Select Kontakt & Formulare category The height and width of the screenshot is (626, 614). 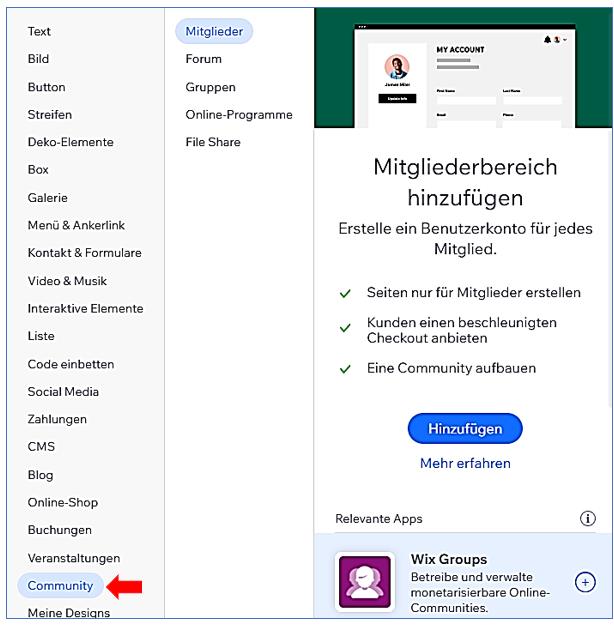pos(84,253)
